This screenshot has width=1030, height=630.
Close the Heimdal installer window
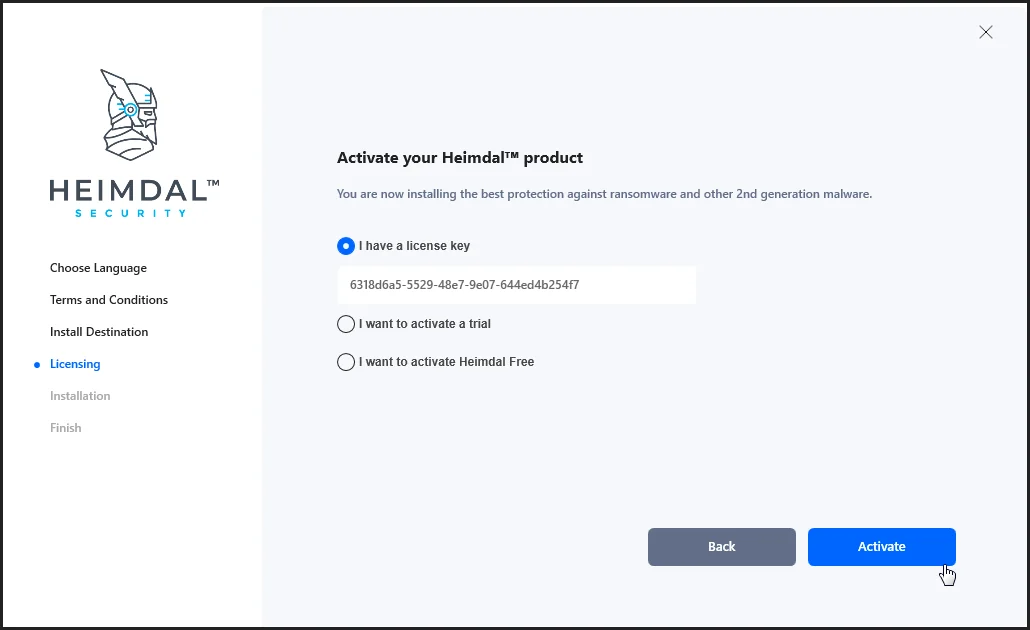985,32
